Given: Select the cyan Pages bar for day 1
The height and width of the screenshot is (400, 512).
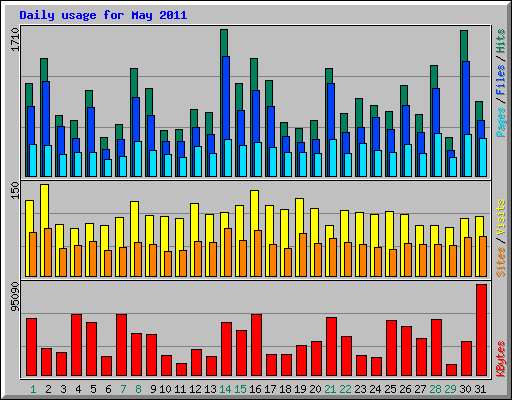Looking at the screenshot, I should pos(33,160).
